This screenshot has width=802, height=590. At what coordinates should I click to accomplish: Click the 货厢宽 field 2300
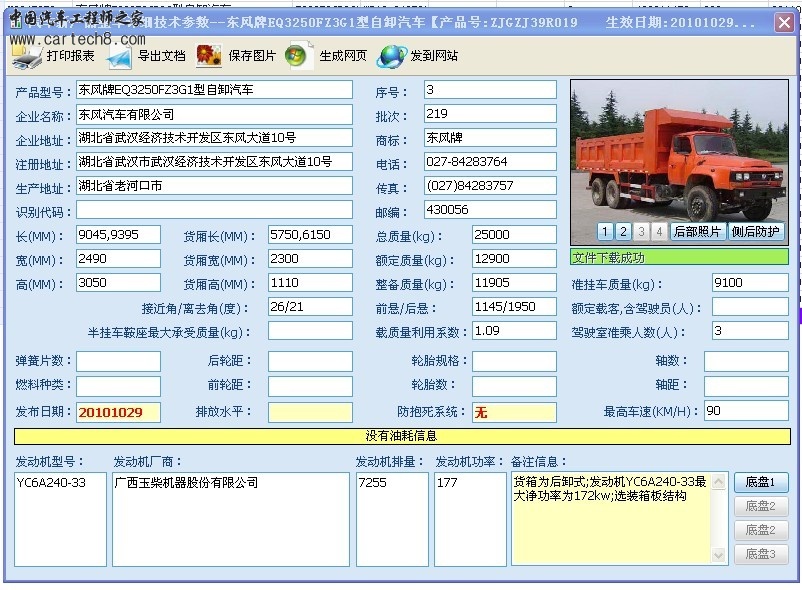click(x=310, y=259)
